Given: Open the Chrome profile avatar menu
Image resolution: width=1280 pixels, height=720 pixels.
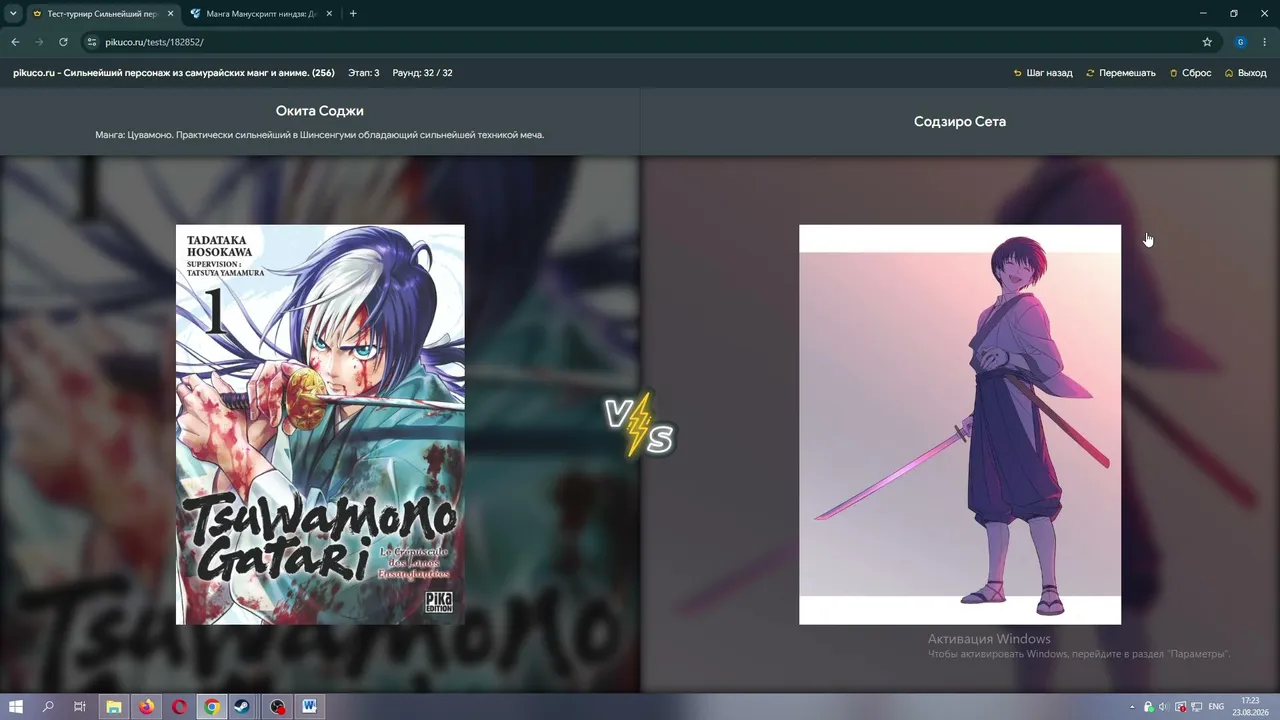Looking at the screenshot, I should tap(1240, 42).
